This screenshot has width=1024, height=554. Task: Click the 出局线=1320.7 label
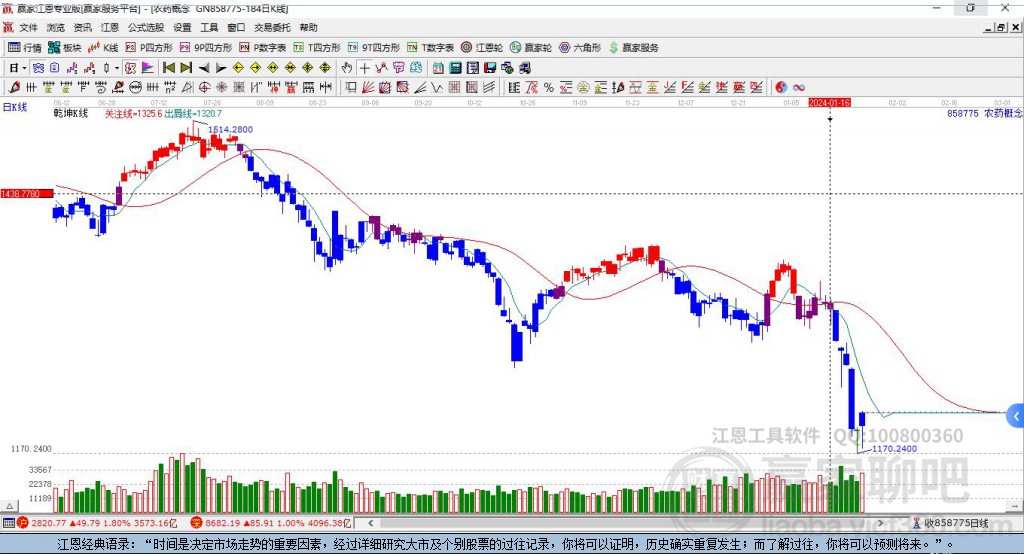(193, 113)
